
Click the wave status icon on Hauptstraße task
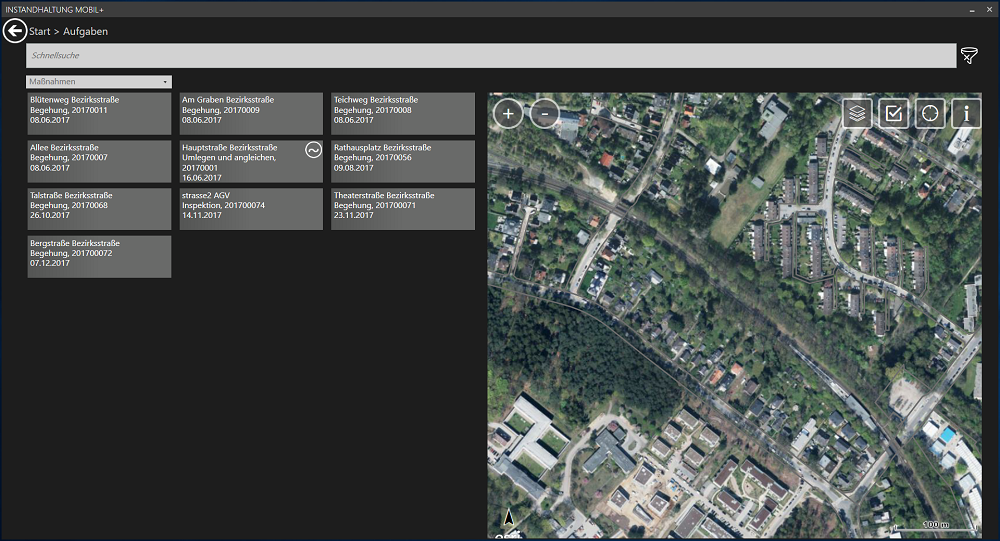pyautogui.click(x=313, y=150)
